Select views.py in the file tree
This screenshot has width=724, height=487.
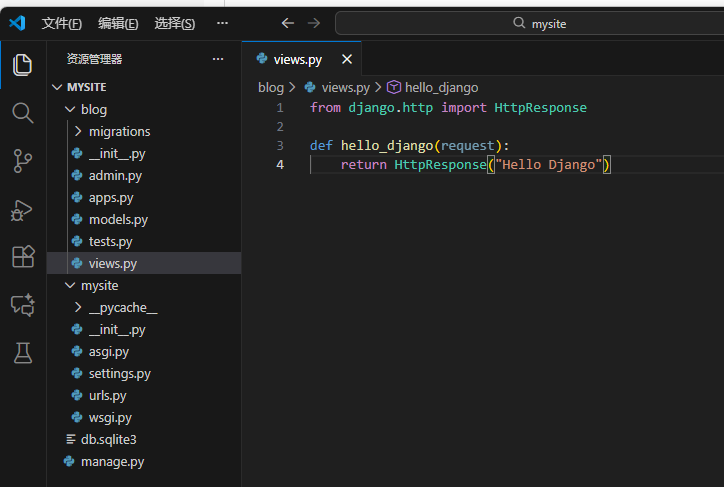[144, 264]
